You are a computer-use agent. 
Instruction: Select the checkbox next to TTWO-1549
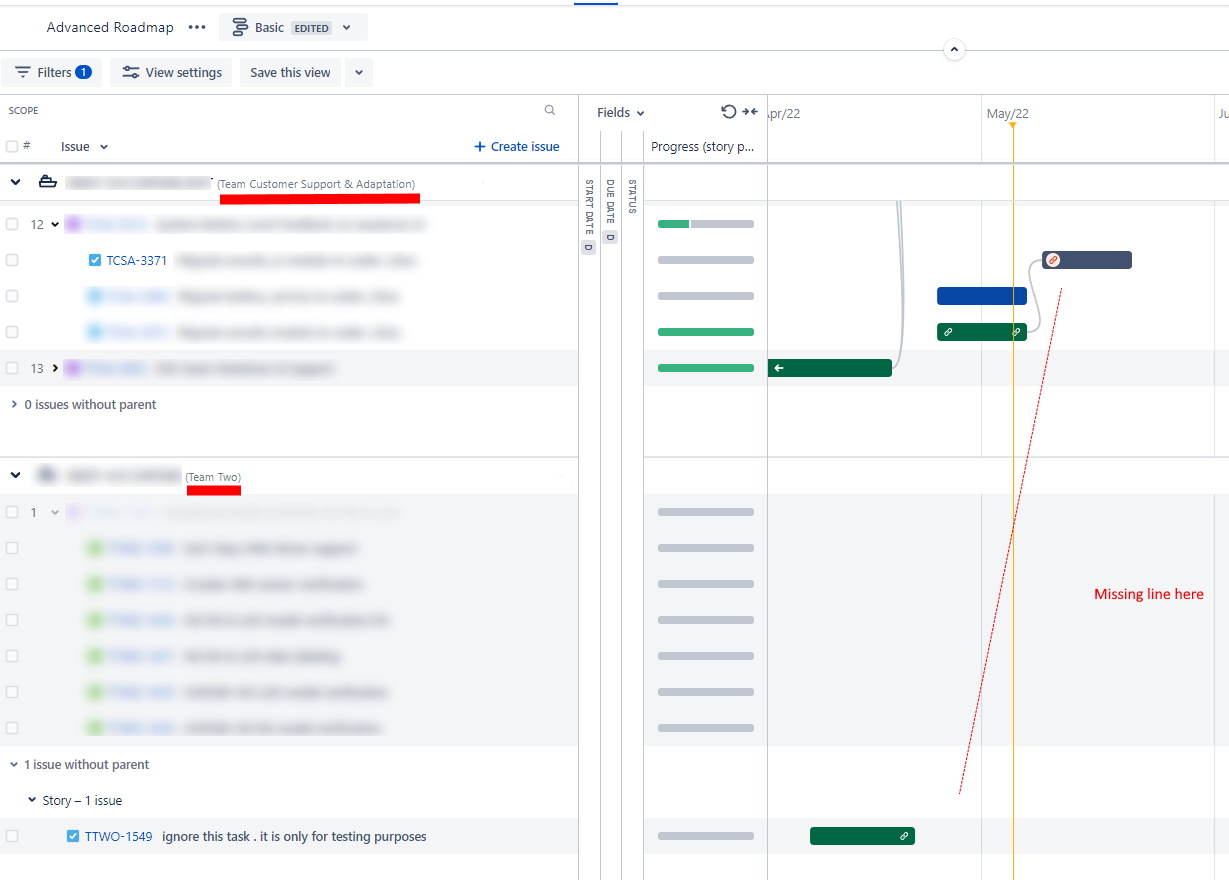tap(10, 835)
